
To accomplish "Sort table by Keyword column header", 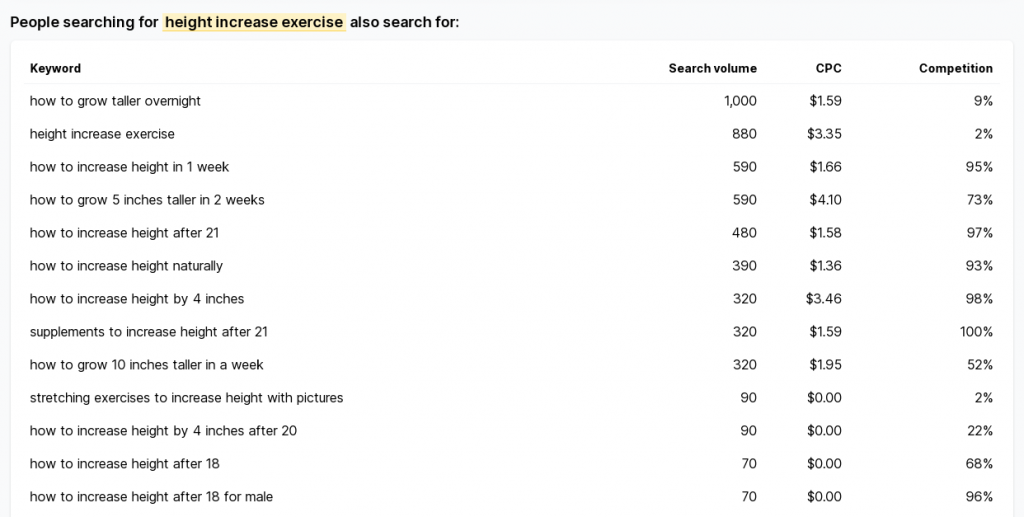I will pyautogui.click(x=55, y=68).
